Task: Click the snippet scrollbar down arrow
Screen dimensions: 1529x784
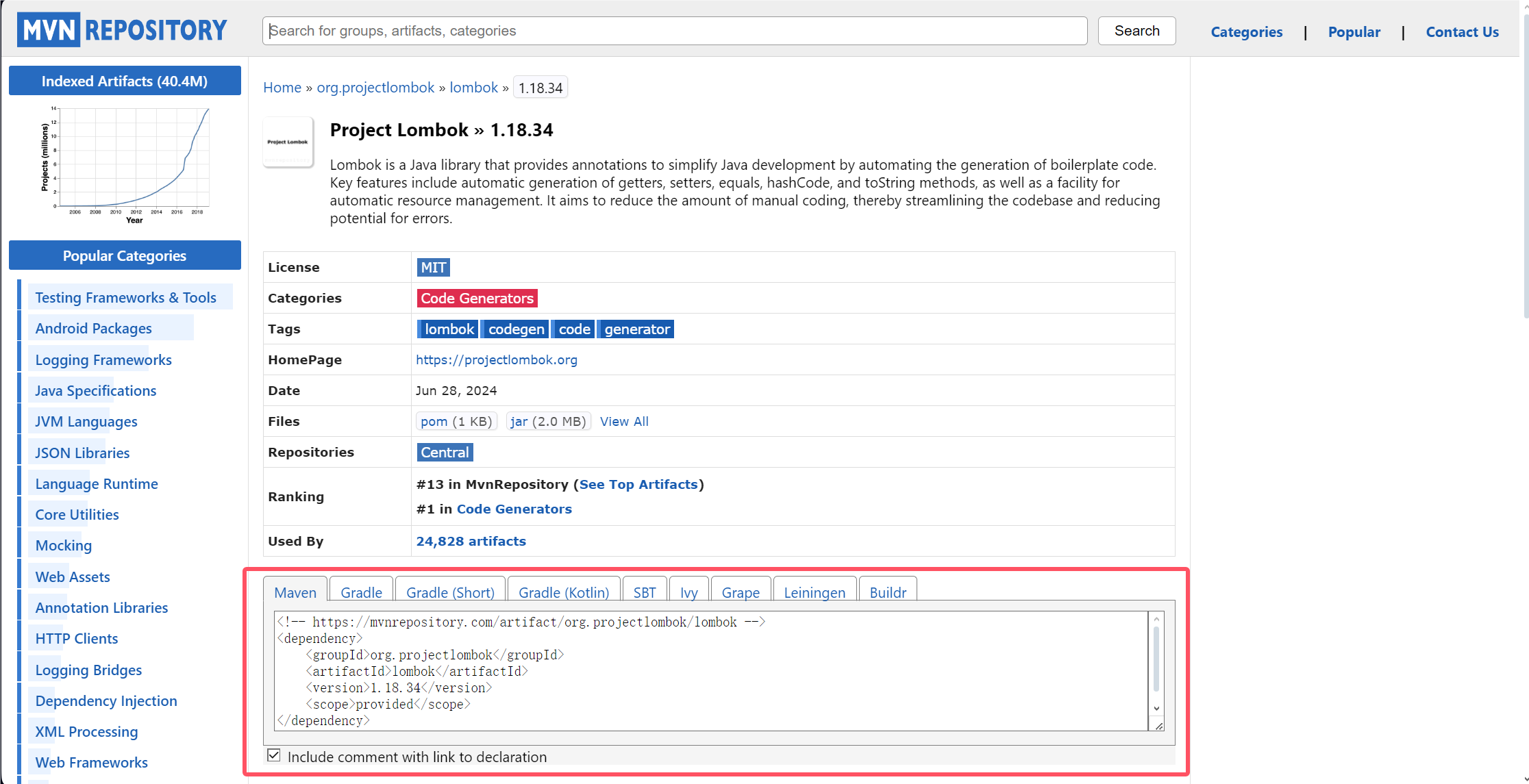Action: (1156, 709)
